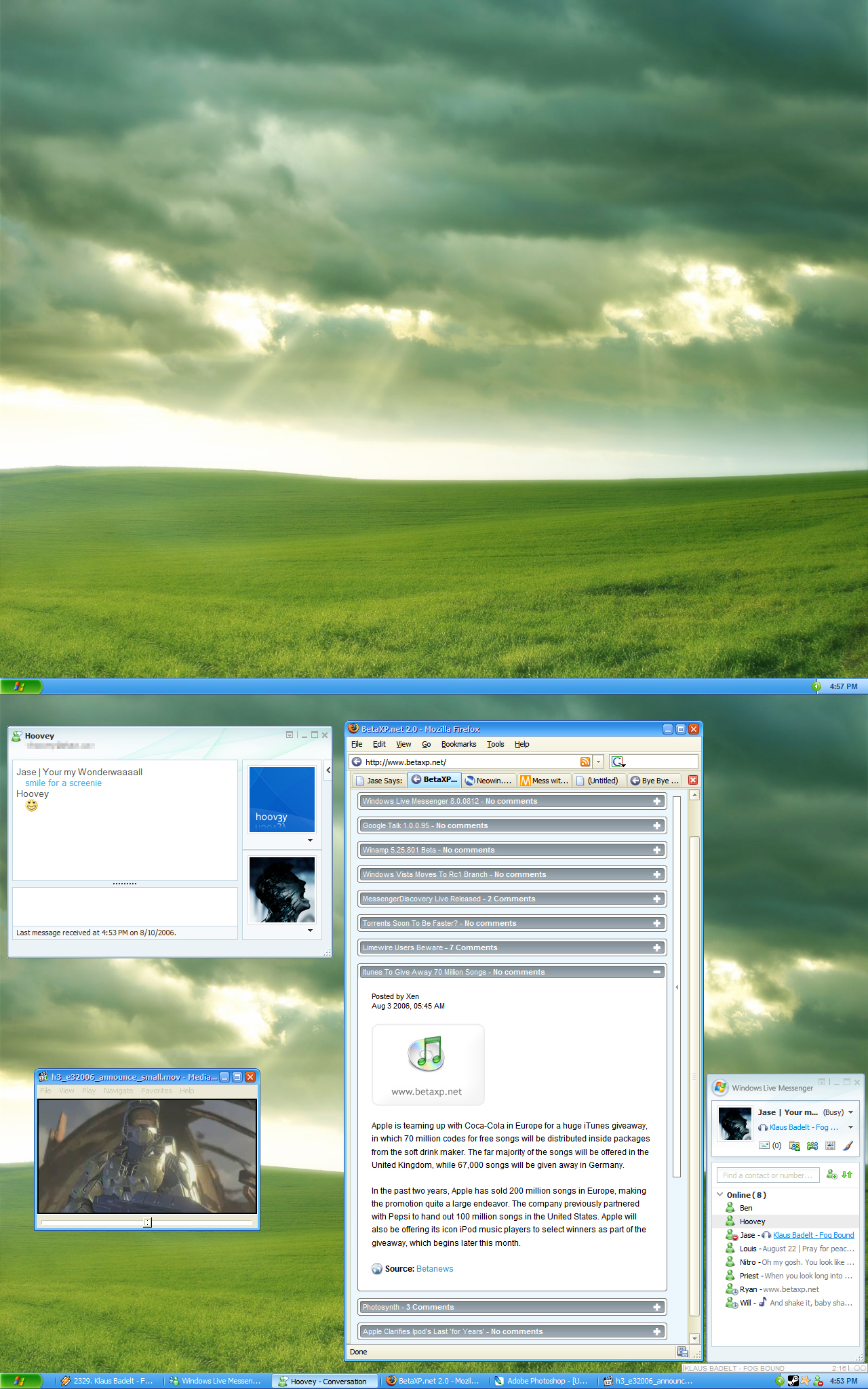Image resolution: width=868 pixels, height=1389 pixels.
Task: Open the Go menu in Firefox
Action: point(426,744)
